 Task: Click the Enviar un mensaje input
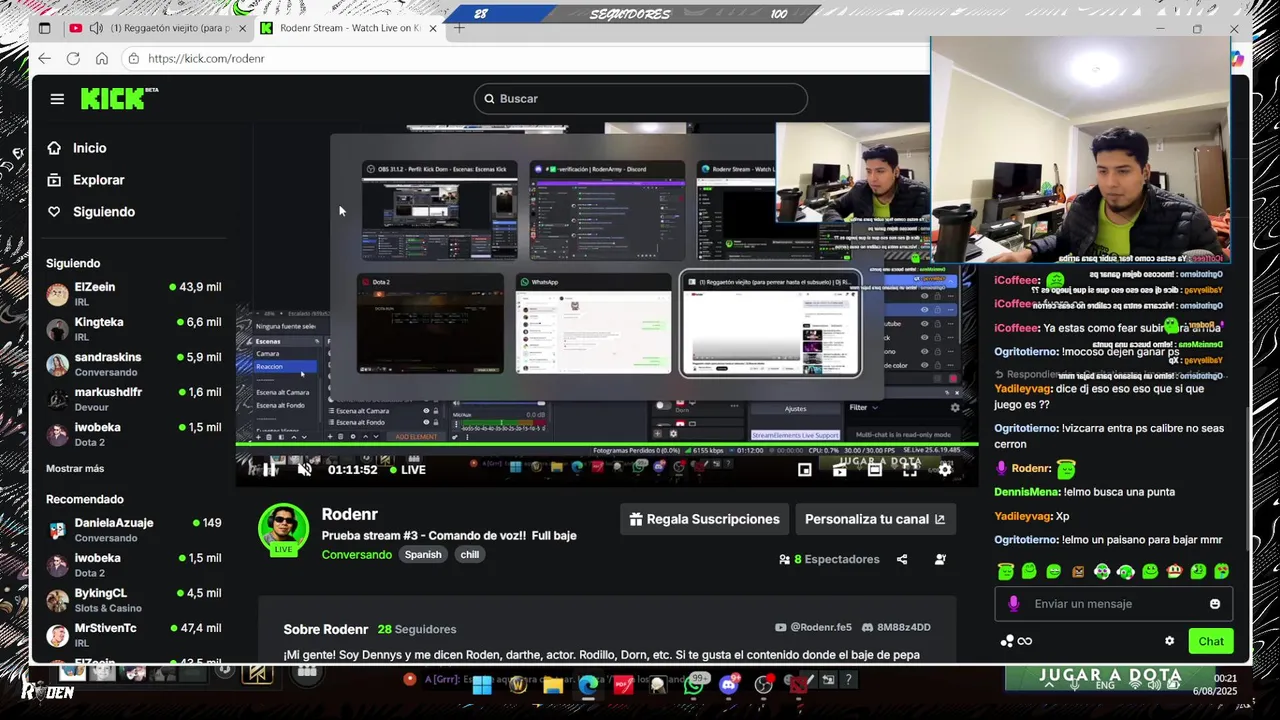[1114, 604]
